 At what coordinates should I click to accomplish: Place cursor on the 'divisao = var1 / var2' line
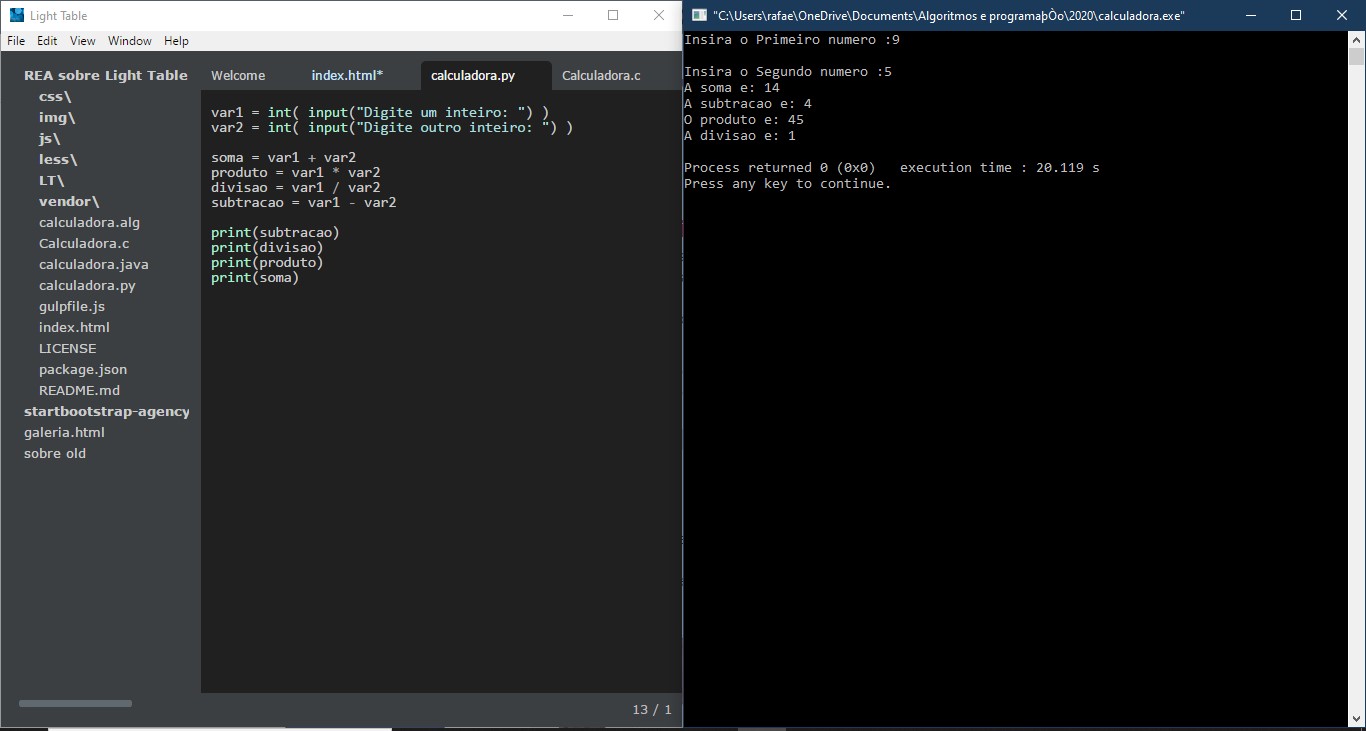(x=295, y=188)
